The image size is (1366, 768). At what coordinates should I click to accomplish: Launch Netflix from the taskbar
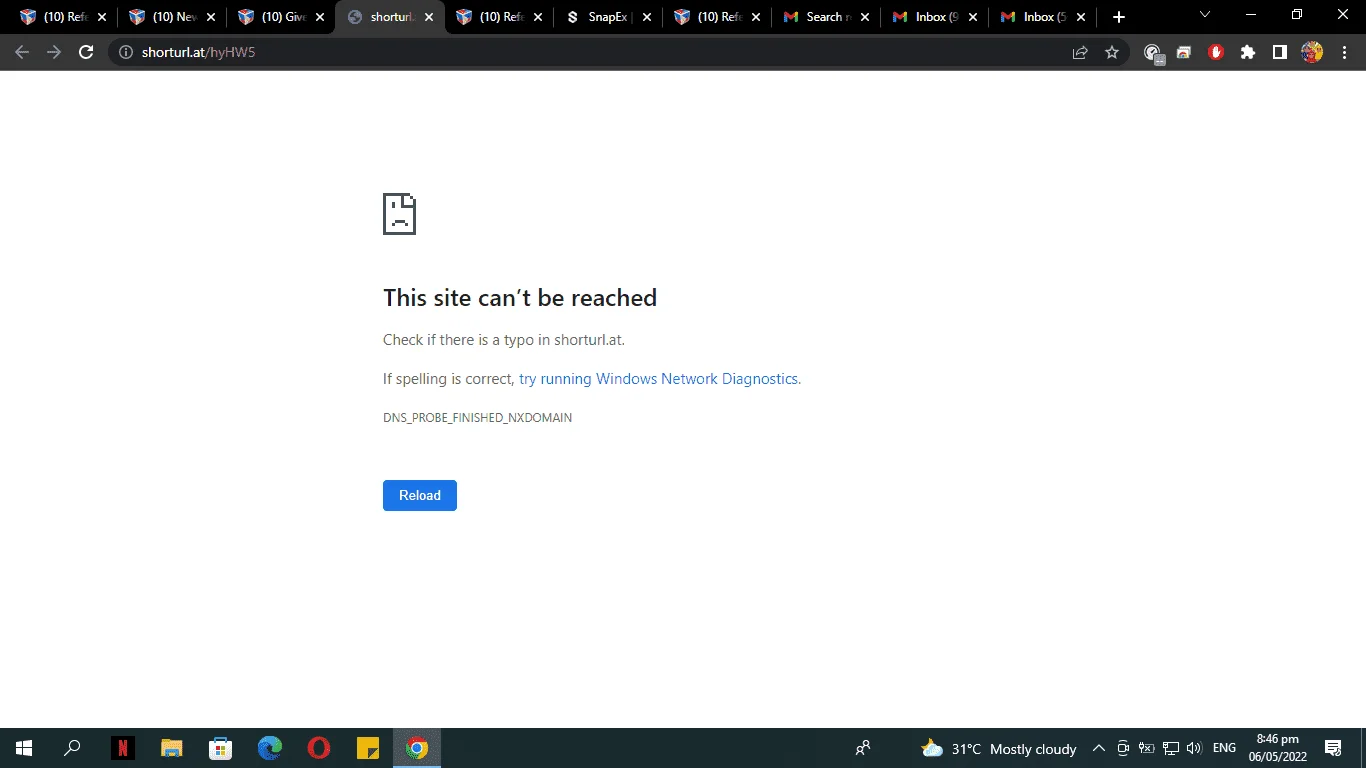(x=122, y=748)
